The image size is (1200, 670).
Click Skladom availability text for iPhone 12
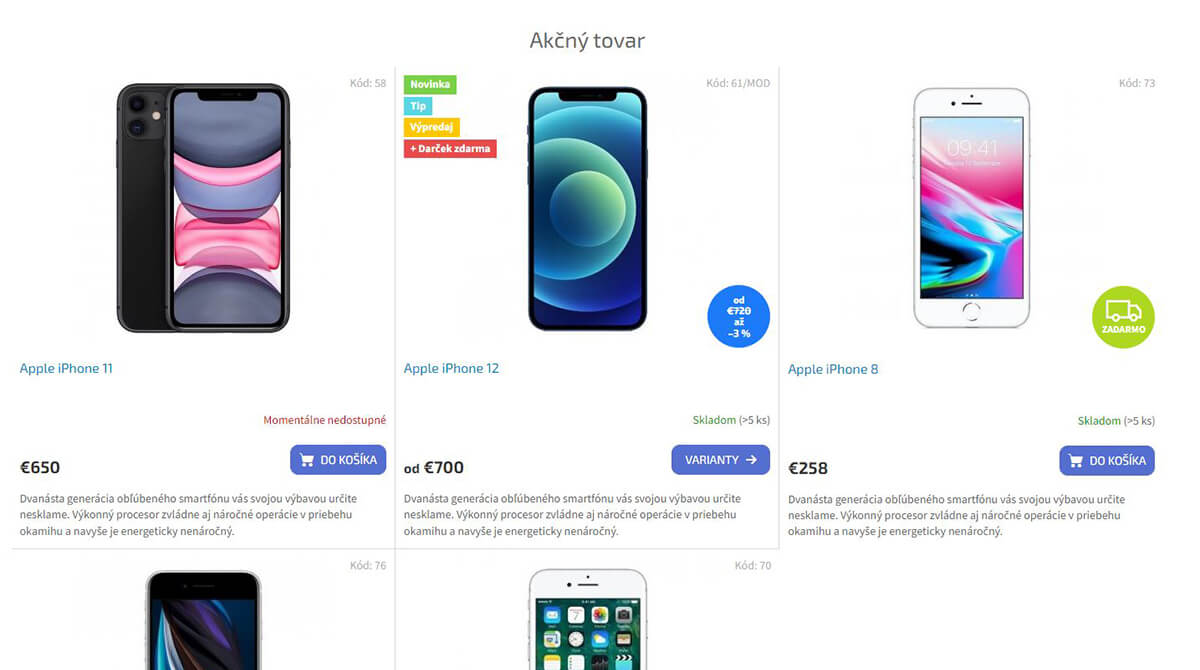coord(714,420)
